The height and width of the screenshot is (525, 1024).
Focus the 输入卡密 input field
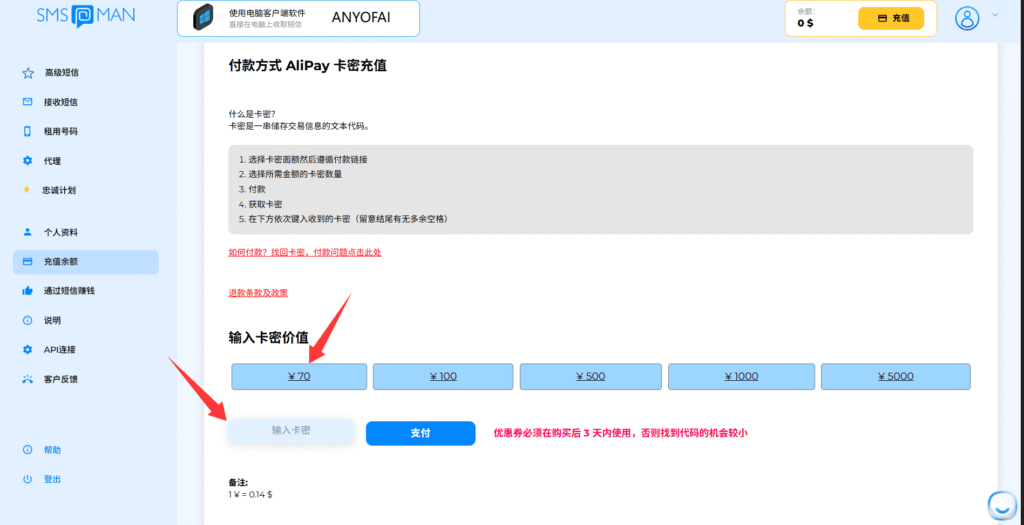point(291,430)
